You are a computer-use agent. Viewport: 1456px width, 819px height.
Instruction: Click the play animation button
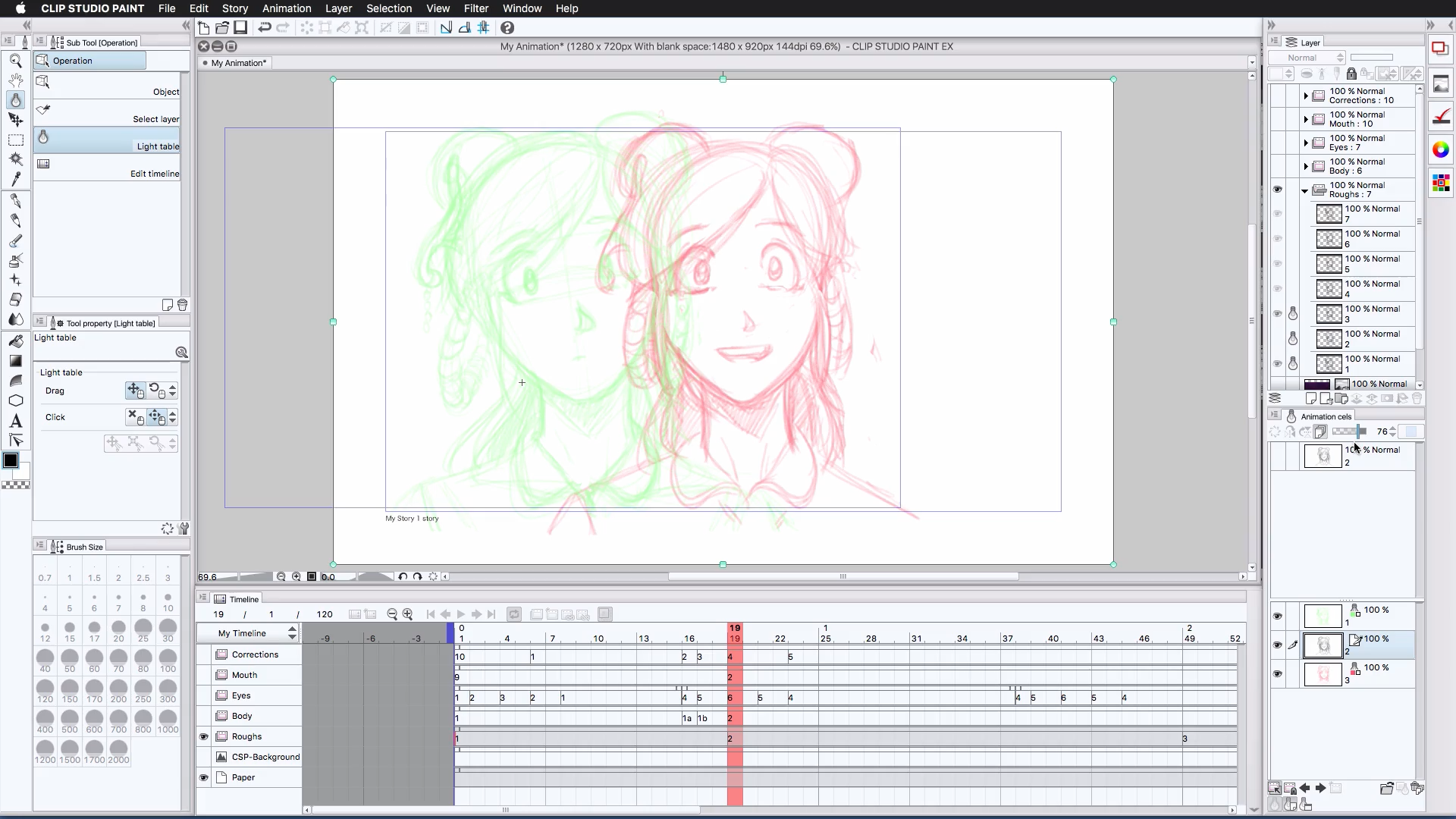[461, 614]
